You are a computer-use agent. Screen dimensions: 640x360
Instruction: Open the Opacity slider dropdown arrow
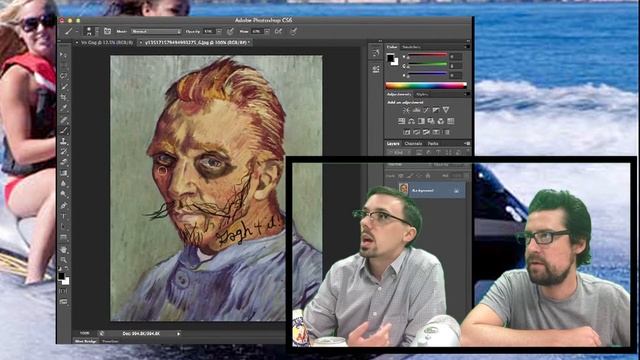[219, 31]
